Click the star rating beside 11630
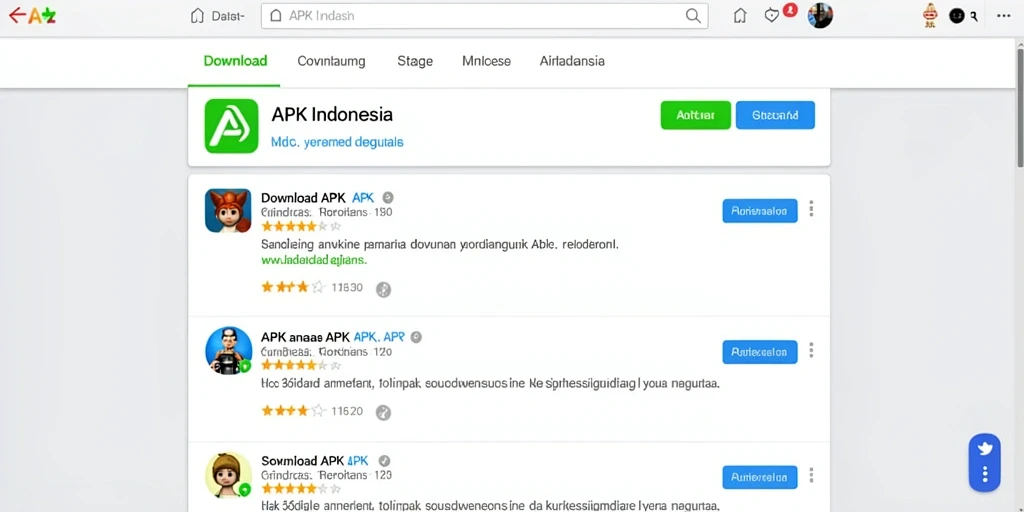 pos(293,287)
